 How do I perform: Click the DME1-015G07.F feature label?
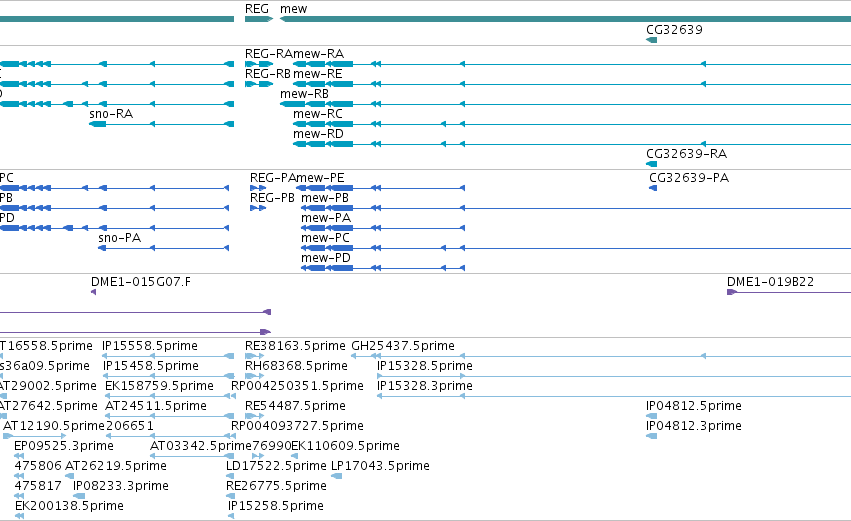pos(141,282)
